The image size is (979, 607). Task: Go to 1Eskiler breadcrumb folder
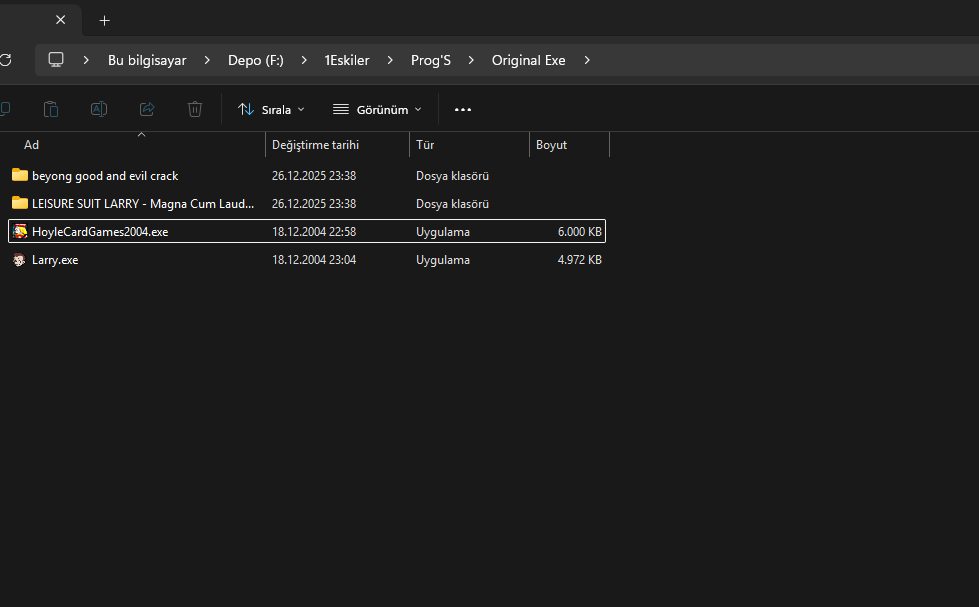tap(347, 60)
